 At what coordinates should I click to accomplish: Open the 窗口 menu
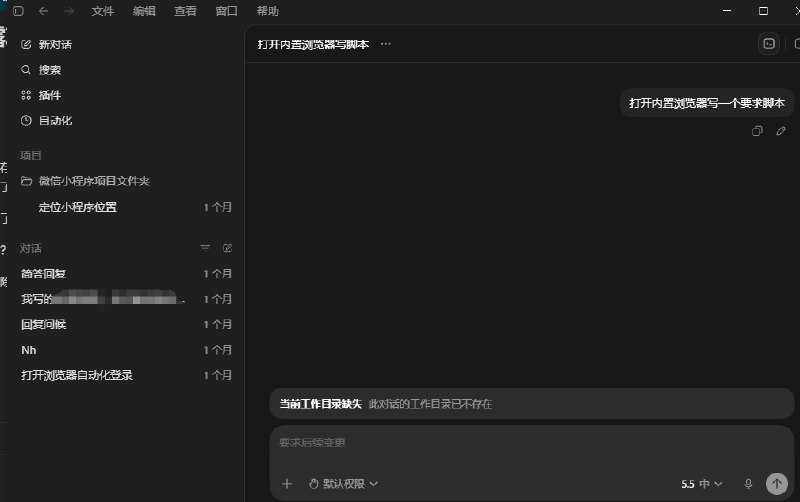pyautogui.click(x=227, y=11)
